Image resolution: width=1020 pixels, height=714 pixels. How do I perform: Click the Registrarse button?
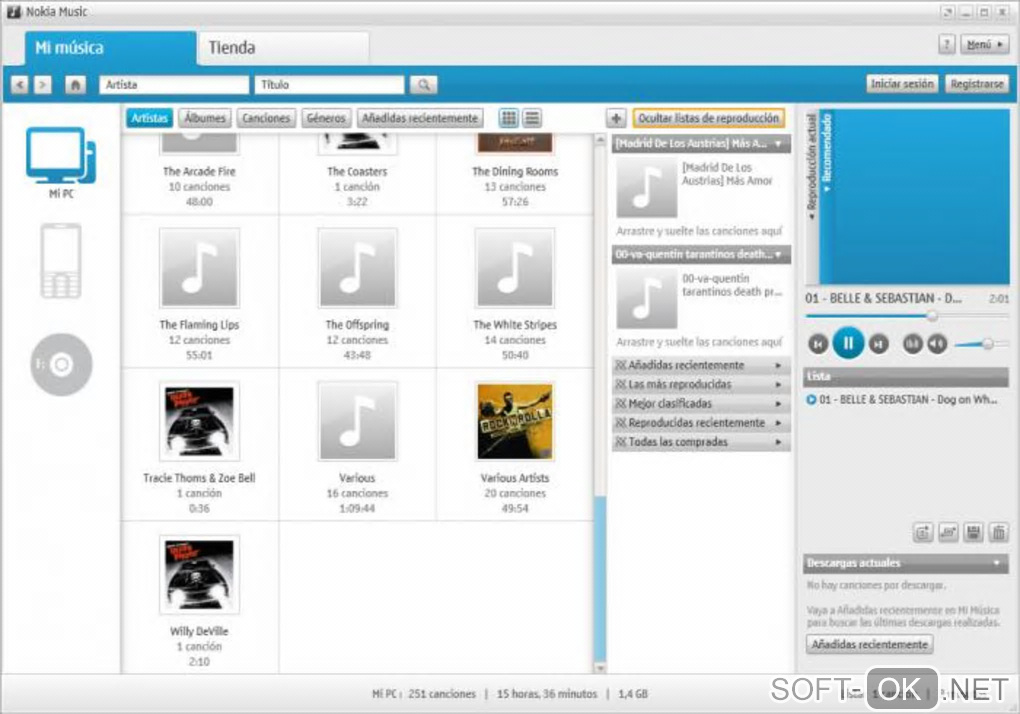[x=976, y=84]
